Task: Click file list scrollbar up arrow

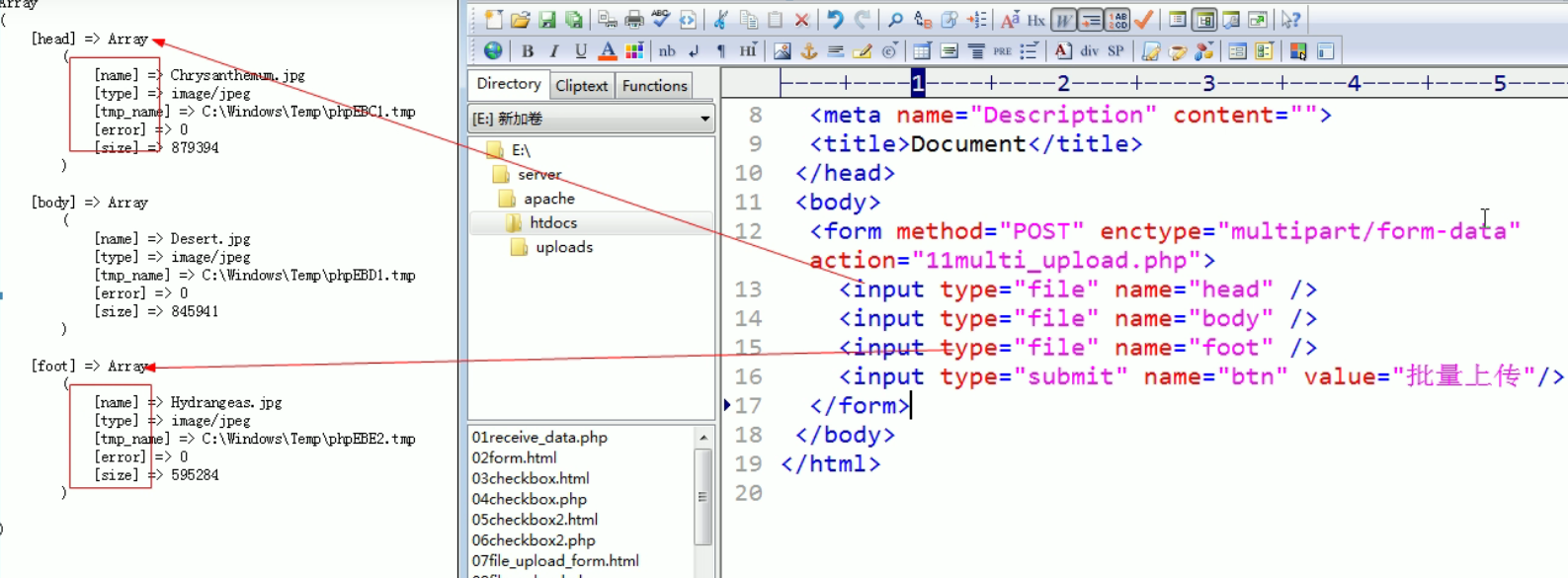Action: click(703, 437)
